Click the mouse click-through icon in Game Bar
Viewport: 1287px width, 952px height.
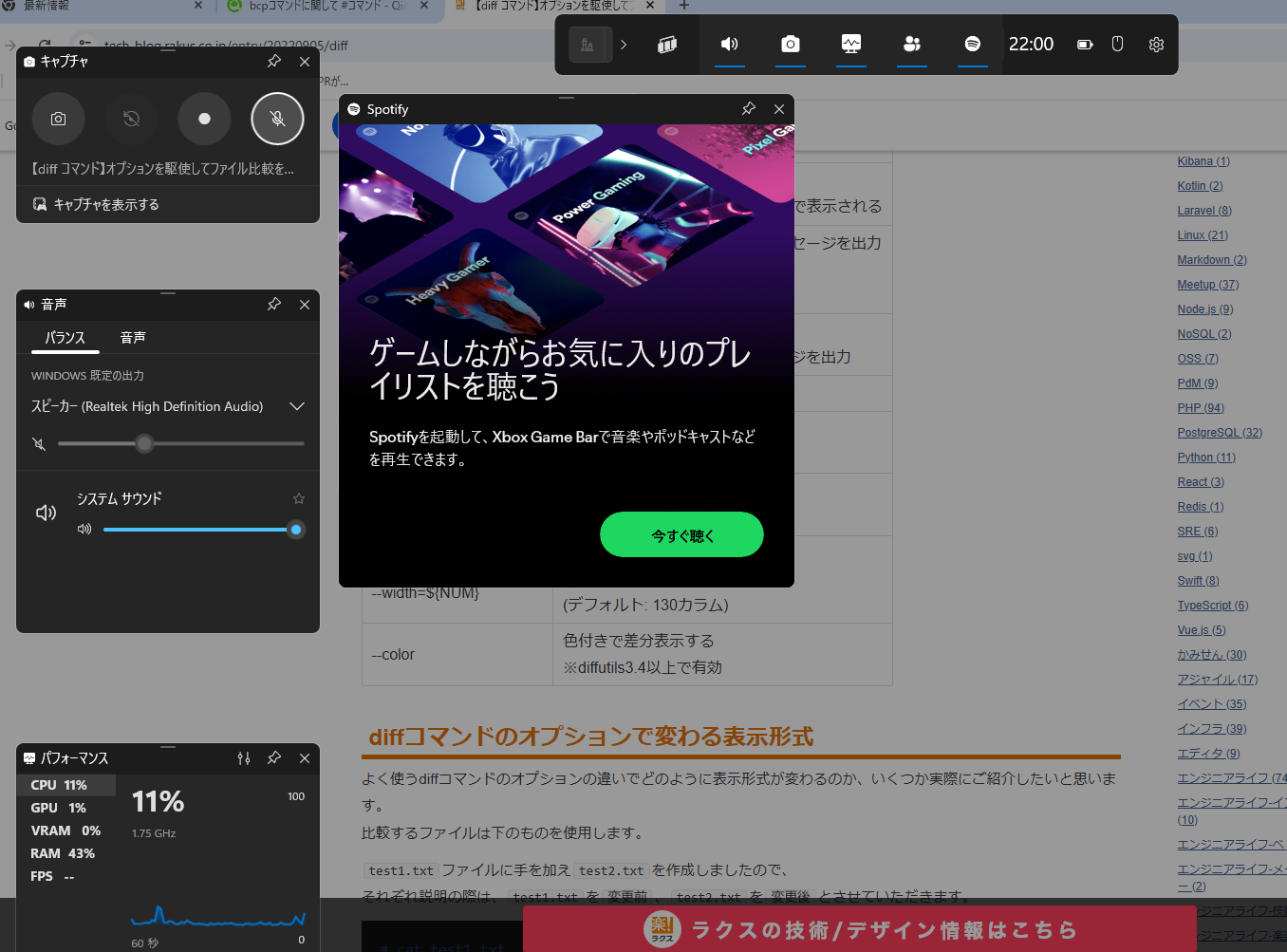pos(1117,45)
